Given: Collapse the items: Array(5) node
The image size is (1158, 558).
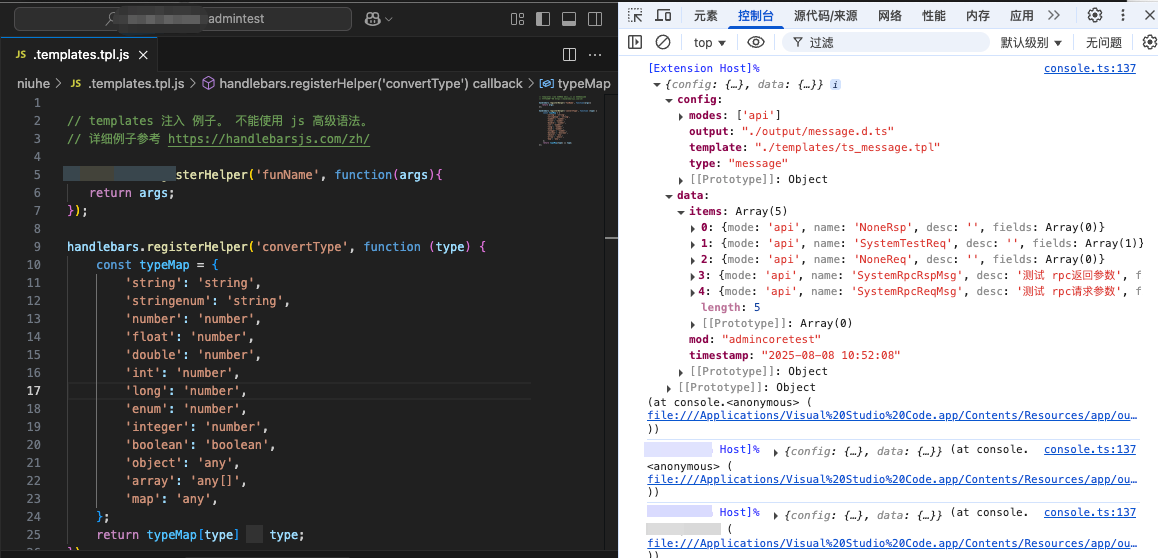Looking at the screenshot, I should click(681, 212).
